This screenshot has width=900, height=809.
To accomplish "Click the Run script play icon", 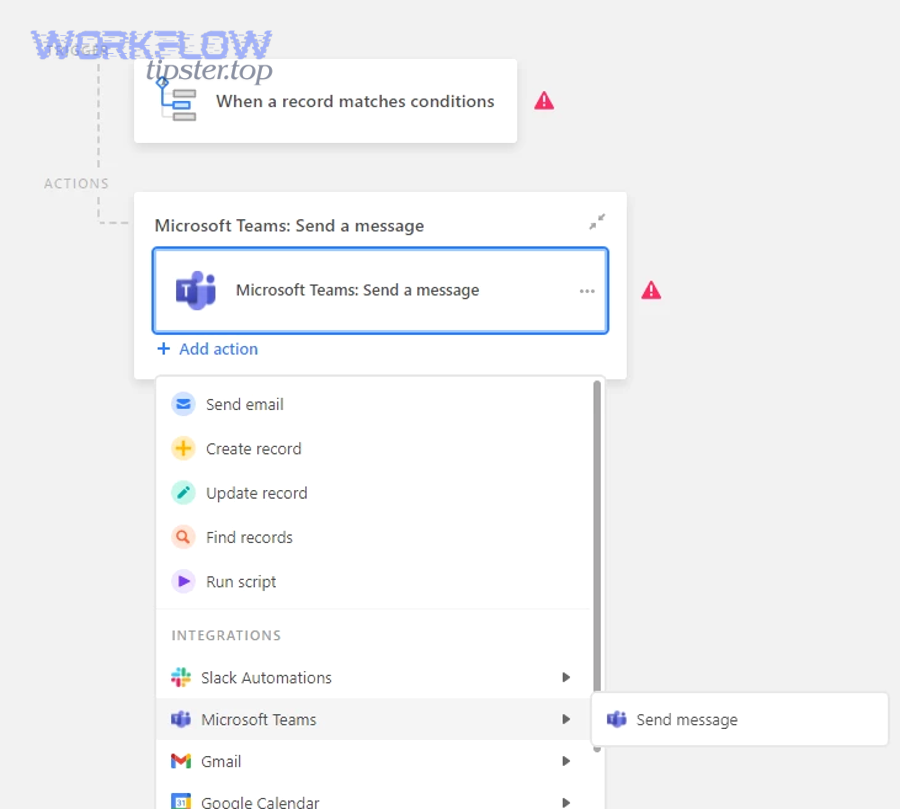I will point(183,581).
